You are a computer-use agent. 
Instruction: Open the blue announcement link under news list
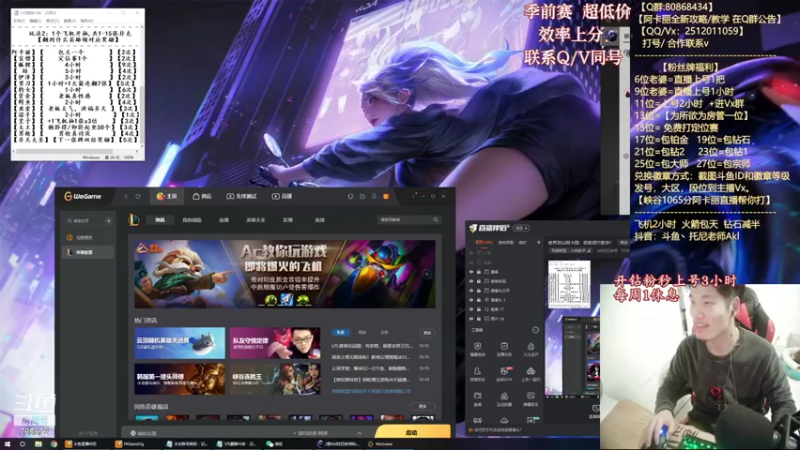tap(371, 391)
